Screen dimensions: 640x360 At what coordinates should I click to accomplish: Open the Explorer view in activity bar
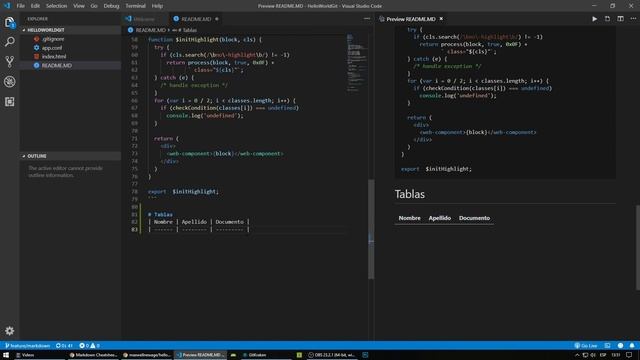(x=9, y=22)
